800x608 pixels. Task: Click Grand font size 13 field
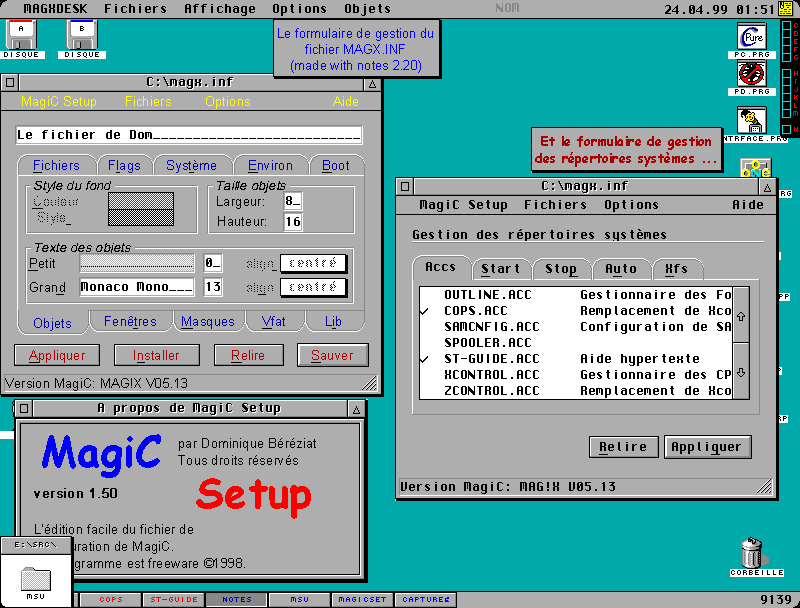[x=213, y=287]
